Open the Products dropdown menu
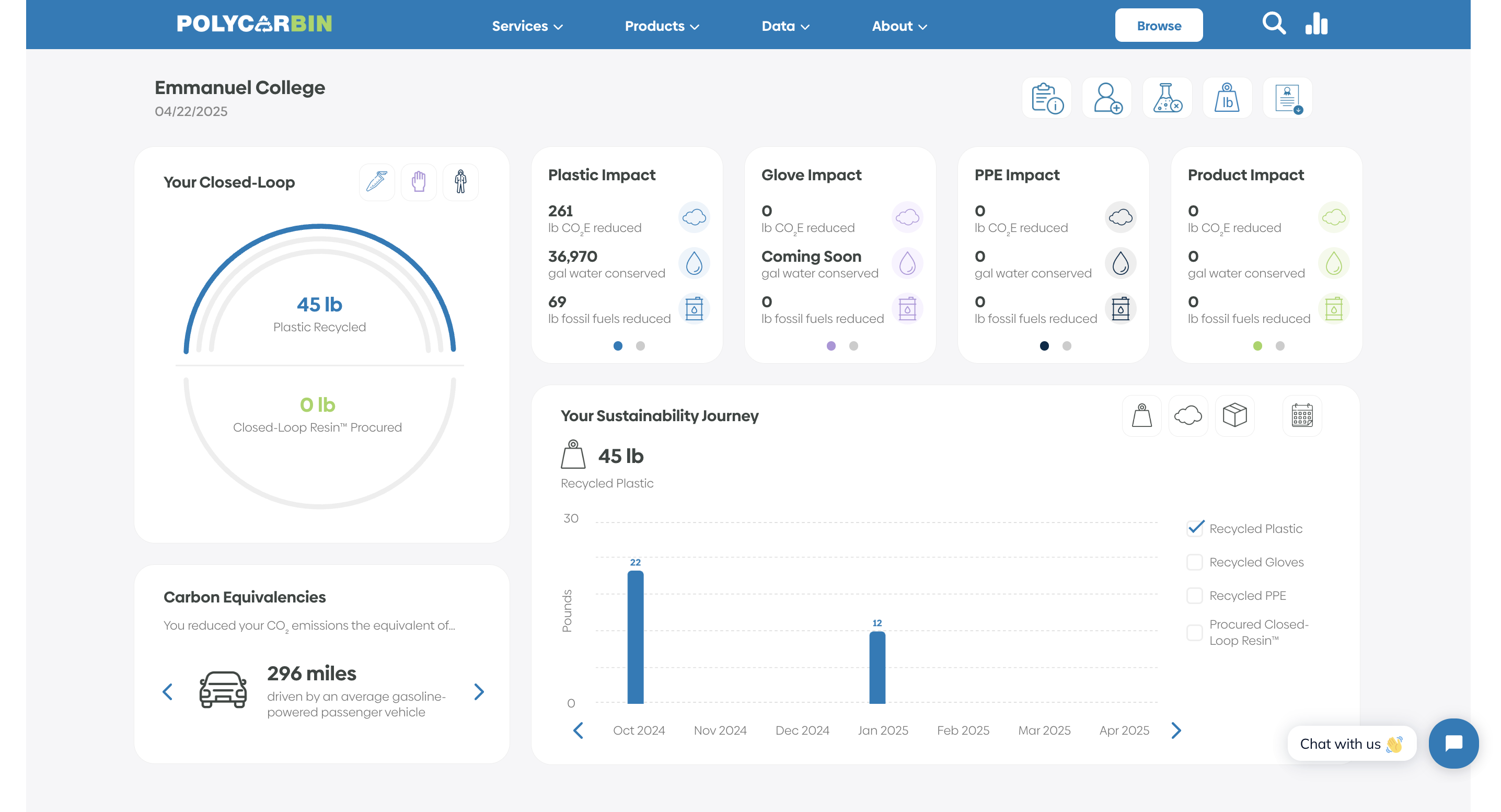This screenshot has height=812, width=1501. (661, 26)
